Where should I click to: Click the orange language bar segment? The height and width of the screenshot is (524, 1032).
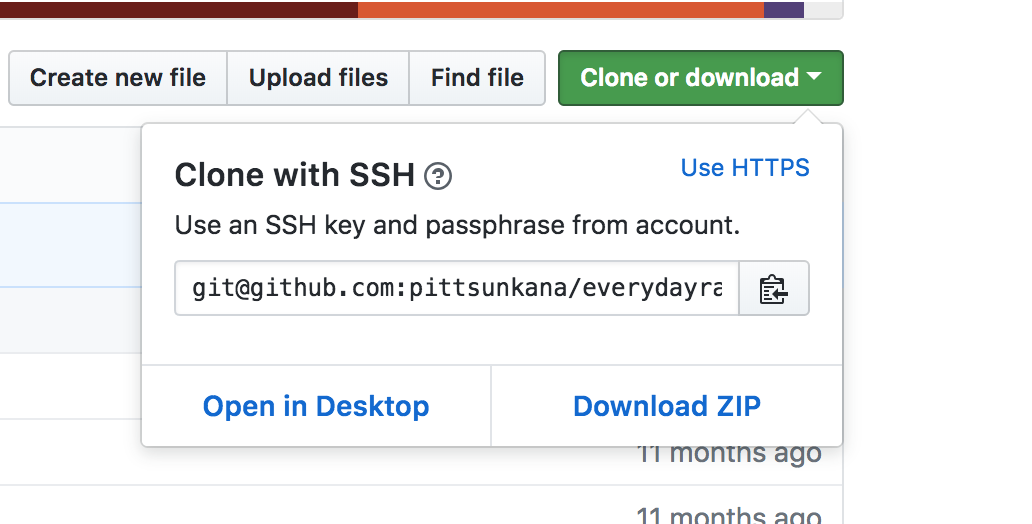[560, 9]
